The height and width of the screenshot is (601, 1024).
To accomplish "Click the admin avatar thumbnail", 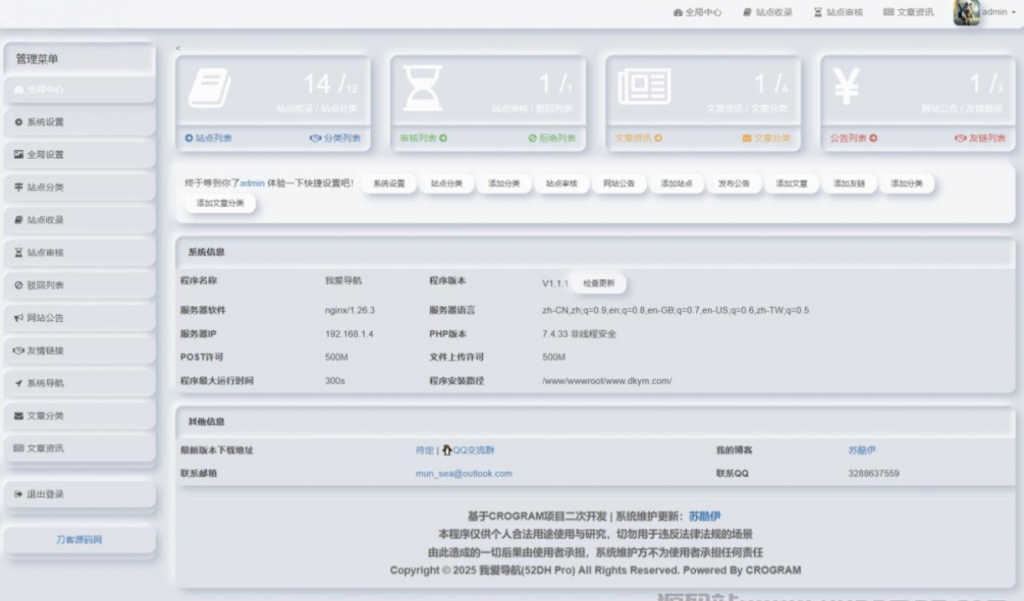I will [967, 13].
